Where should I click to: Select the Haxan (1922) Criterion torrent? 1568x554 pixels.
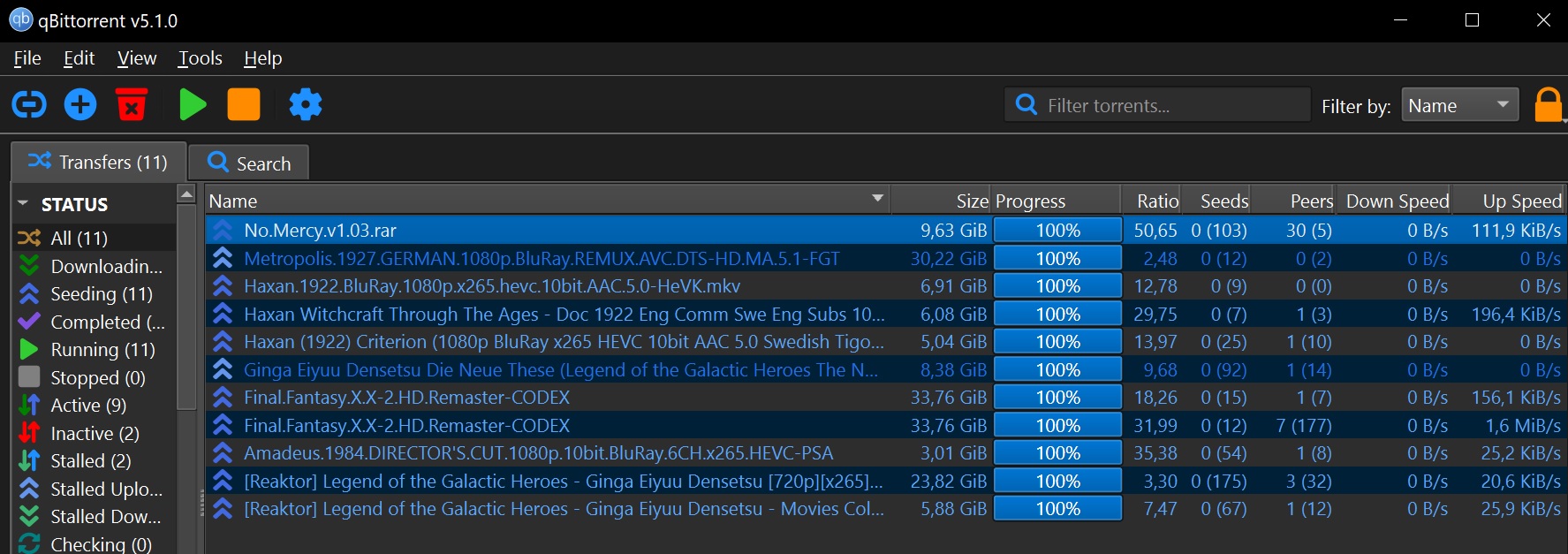pyautogui.click(x=564, y=342)
